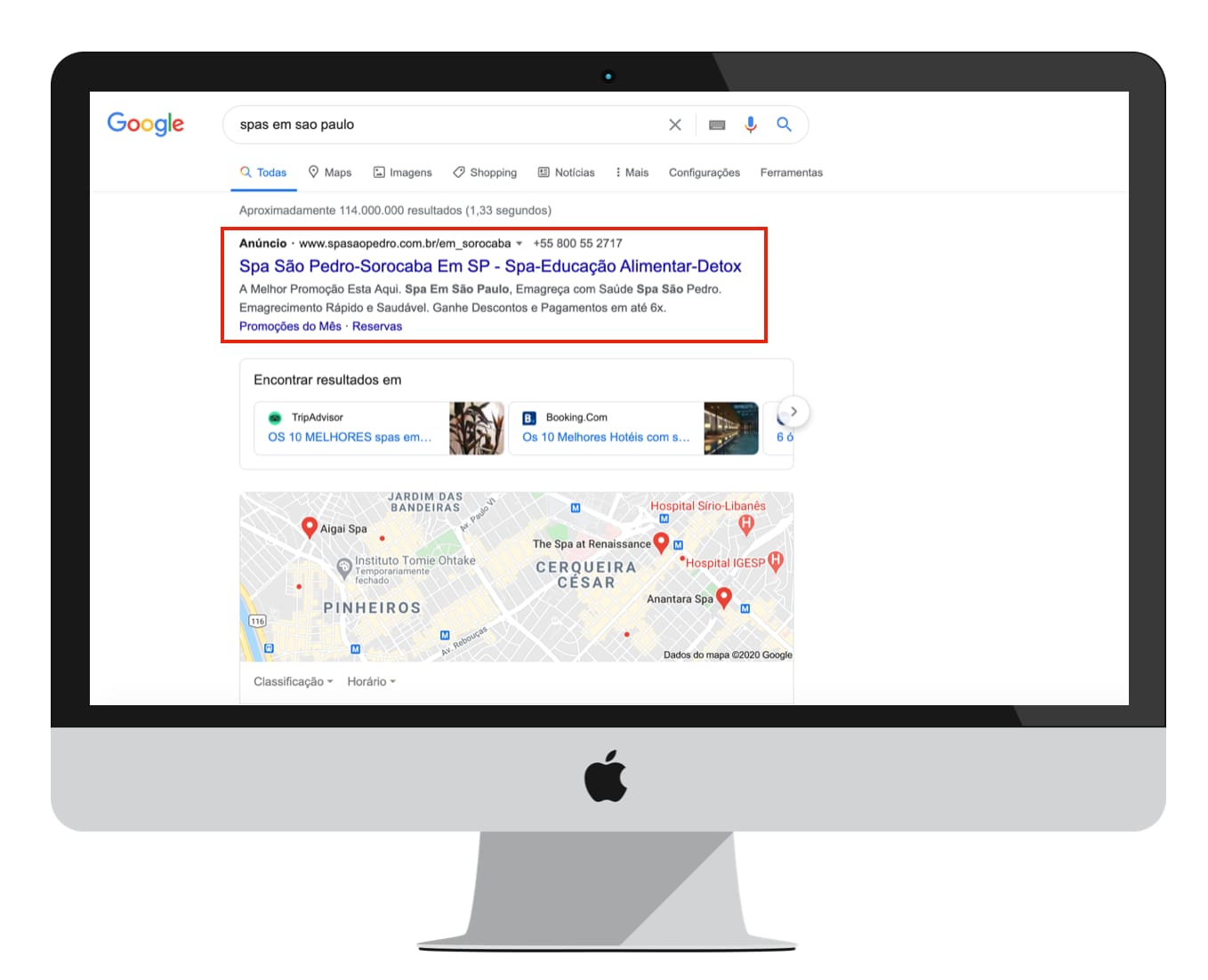Run search with magnifying glass icon
This screenshot has width=1208, height=980.
[784, 125]
